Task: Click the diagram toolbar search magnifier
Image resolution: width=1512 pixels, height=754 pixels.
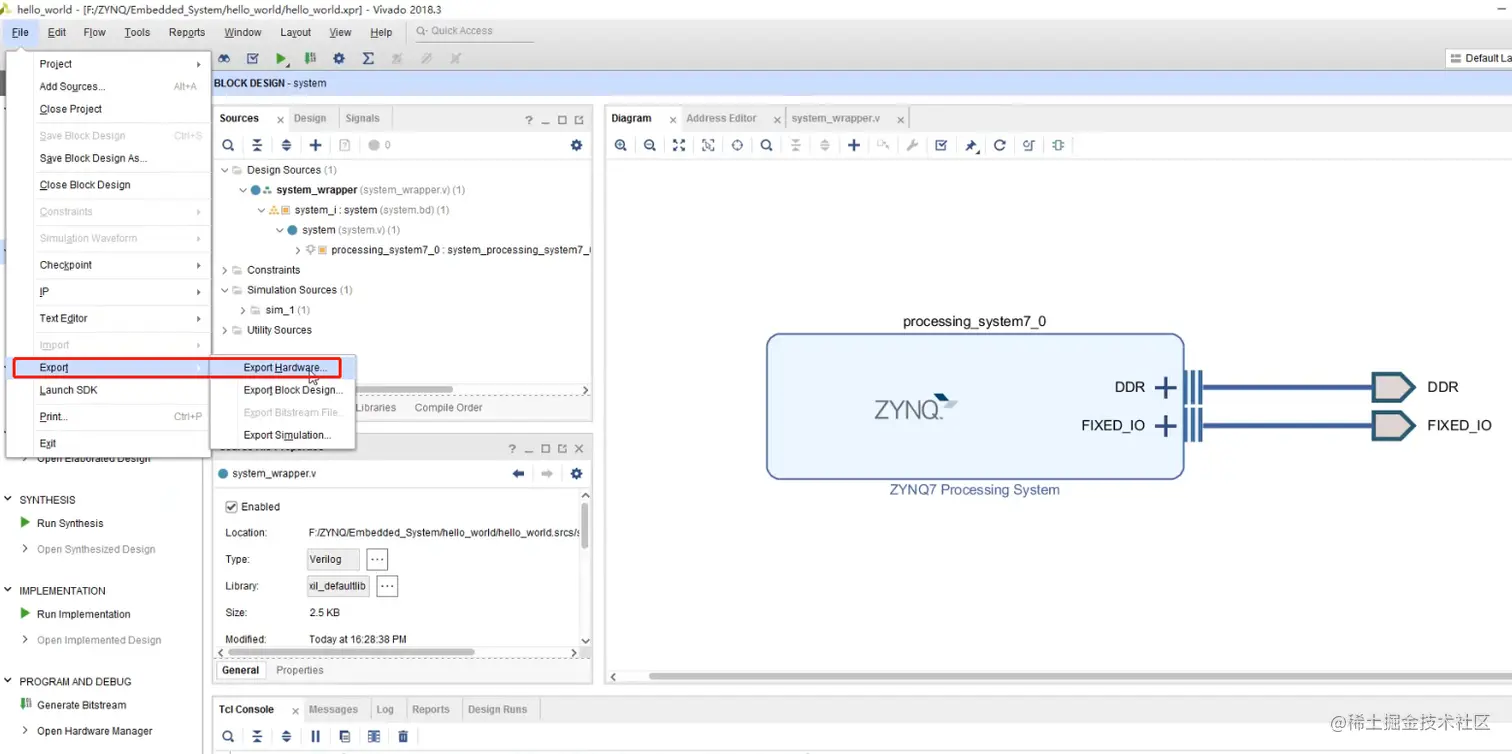Action: coord(766,145)
